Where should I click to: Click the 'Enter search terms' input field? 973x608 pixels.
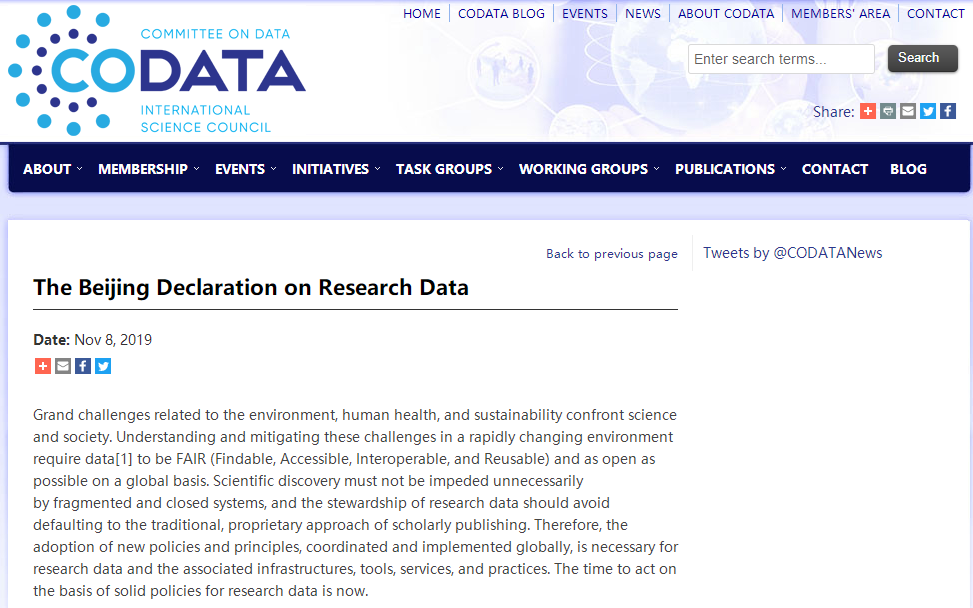click(780, 59)
